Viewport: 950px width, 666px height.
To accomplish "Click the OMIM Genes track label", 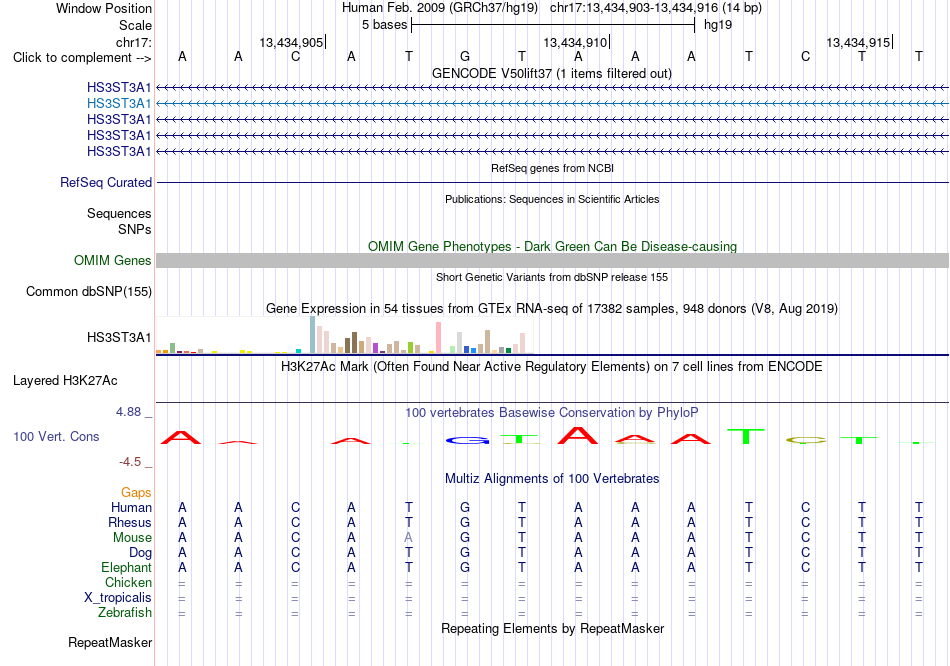I will click(113, 261).
